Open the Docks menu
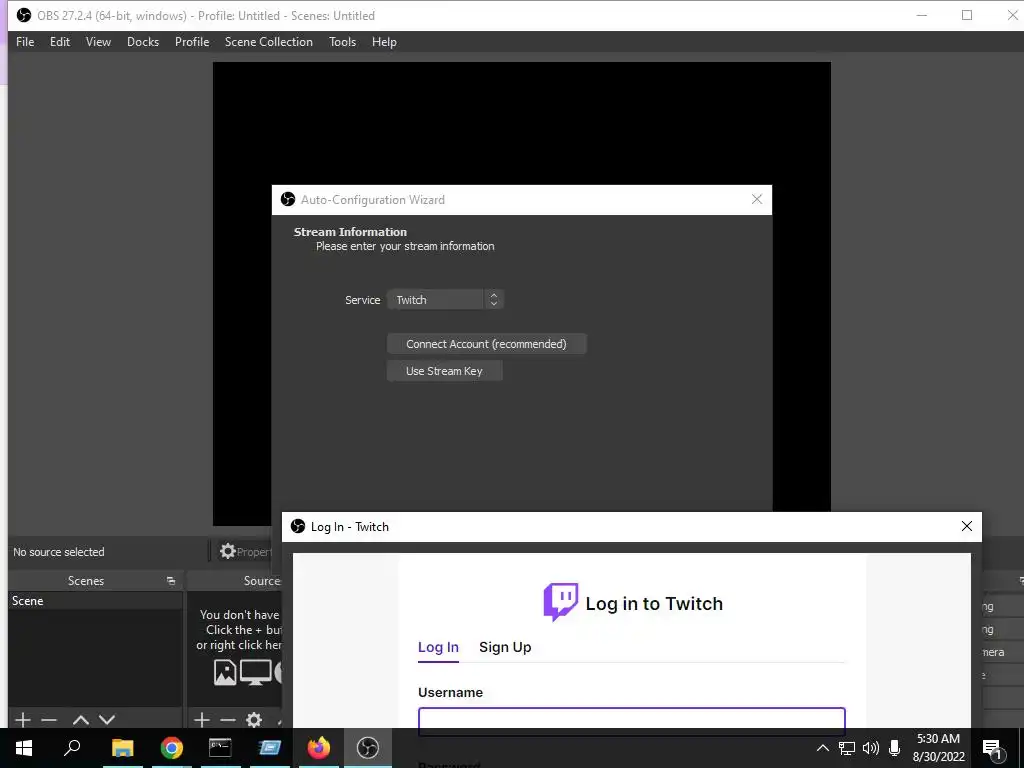 coord(143,42)
